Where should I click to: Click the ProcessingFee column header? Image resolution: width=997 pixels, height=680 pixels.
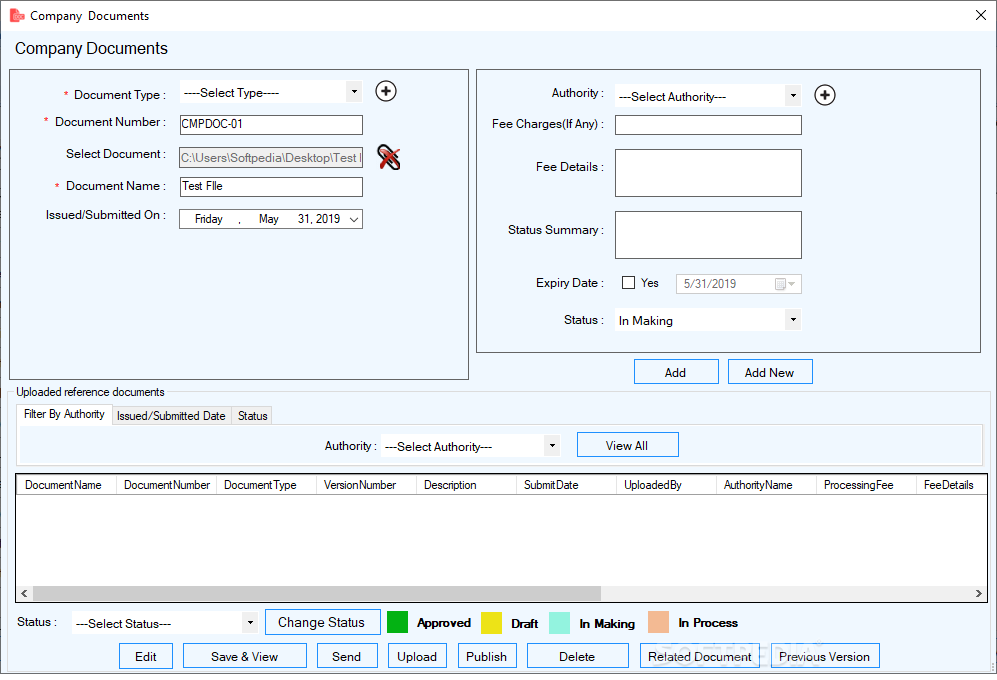[x=866, y=485]
